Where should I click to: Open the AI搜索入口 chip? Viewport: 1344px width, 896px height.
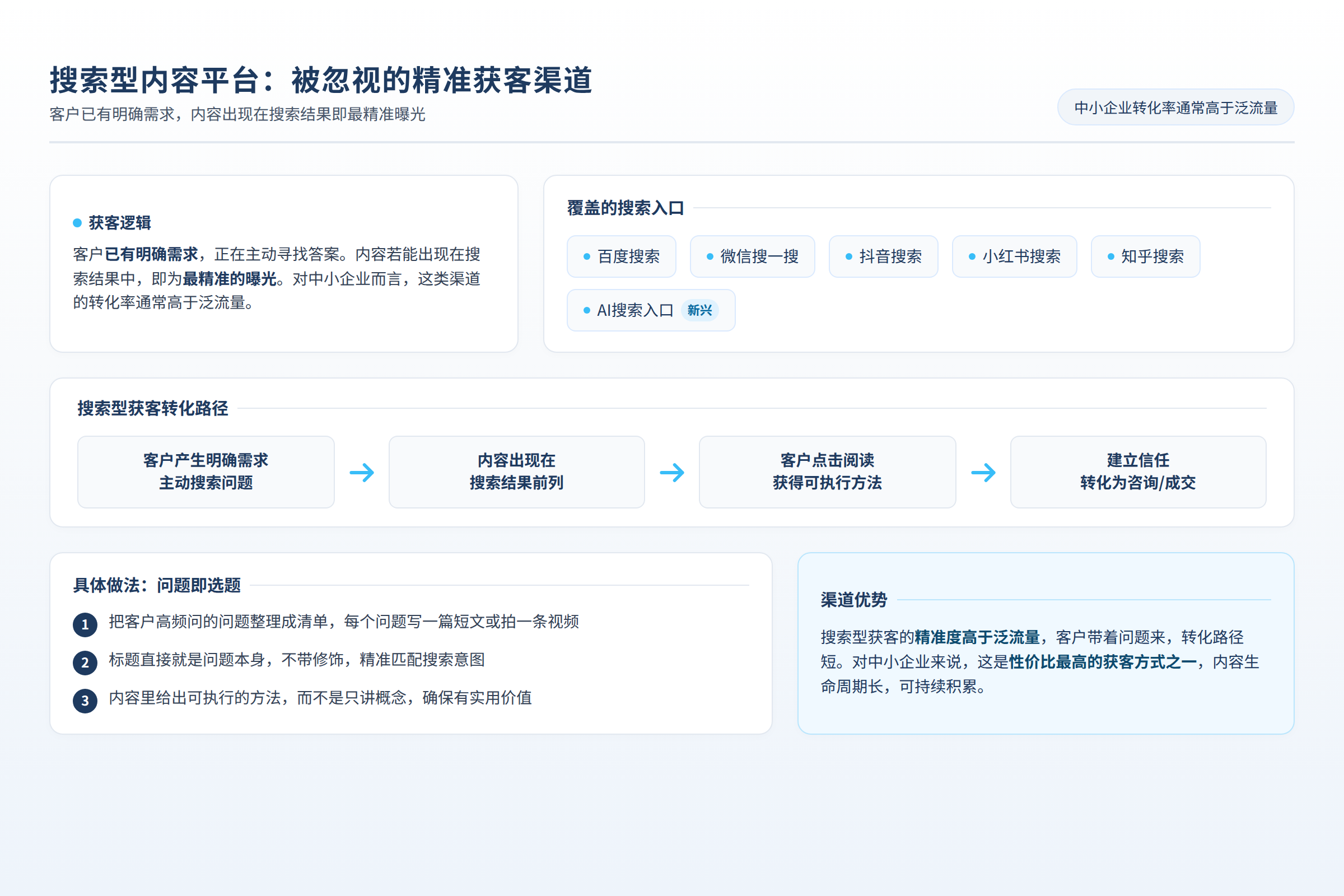point(651,310)
